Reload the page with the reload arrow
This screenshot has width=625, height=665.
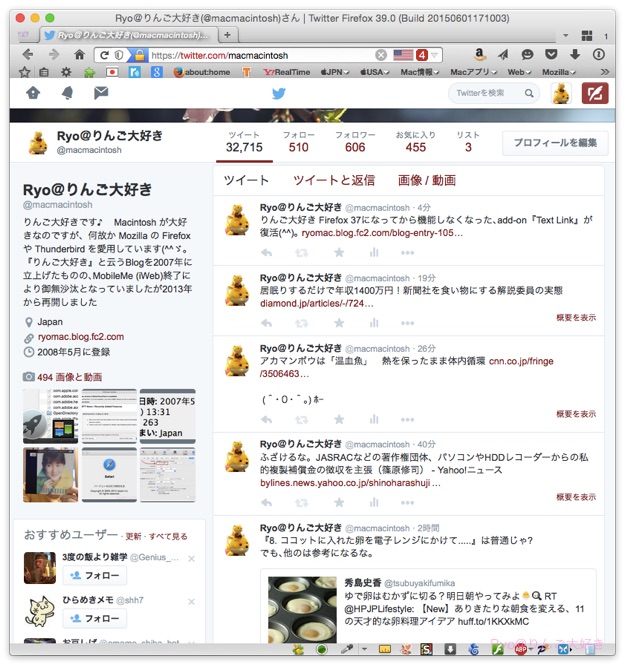click(104, 55)
